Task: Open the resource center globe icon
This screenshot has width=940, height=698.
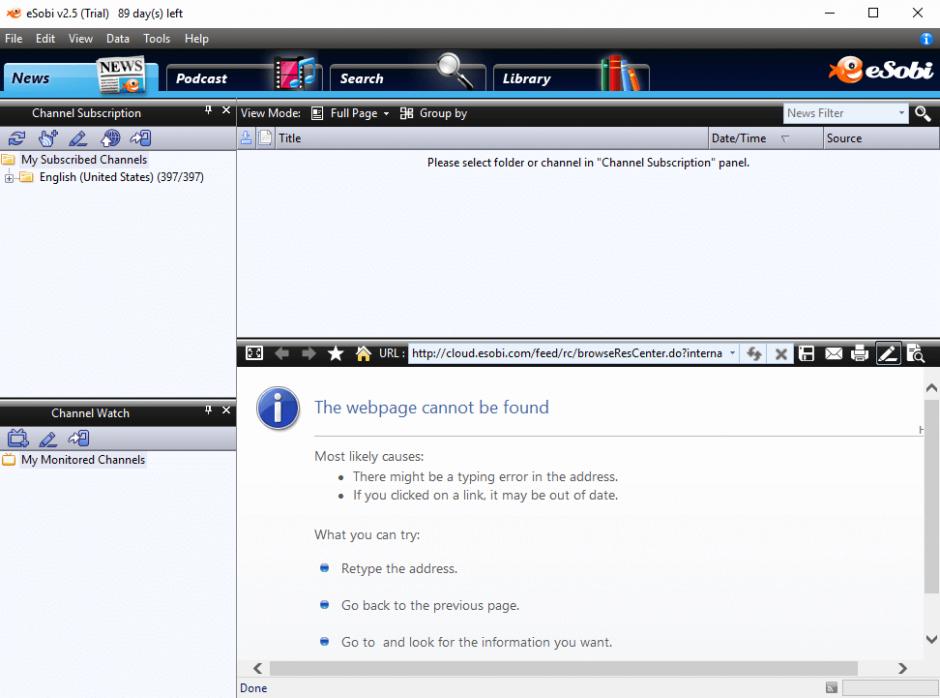Action: point(110,139)
